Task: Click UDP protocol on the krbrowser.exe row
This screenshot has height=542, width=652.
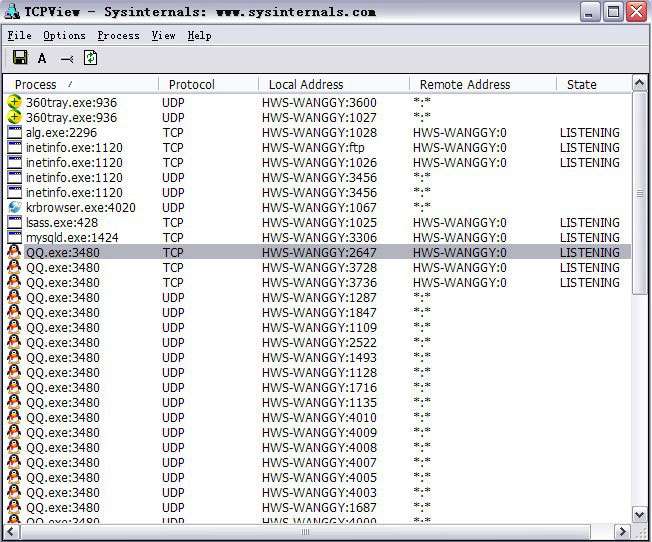Action: [173, 208]
